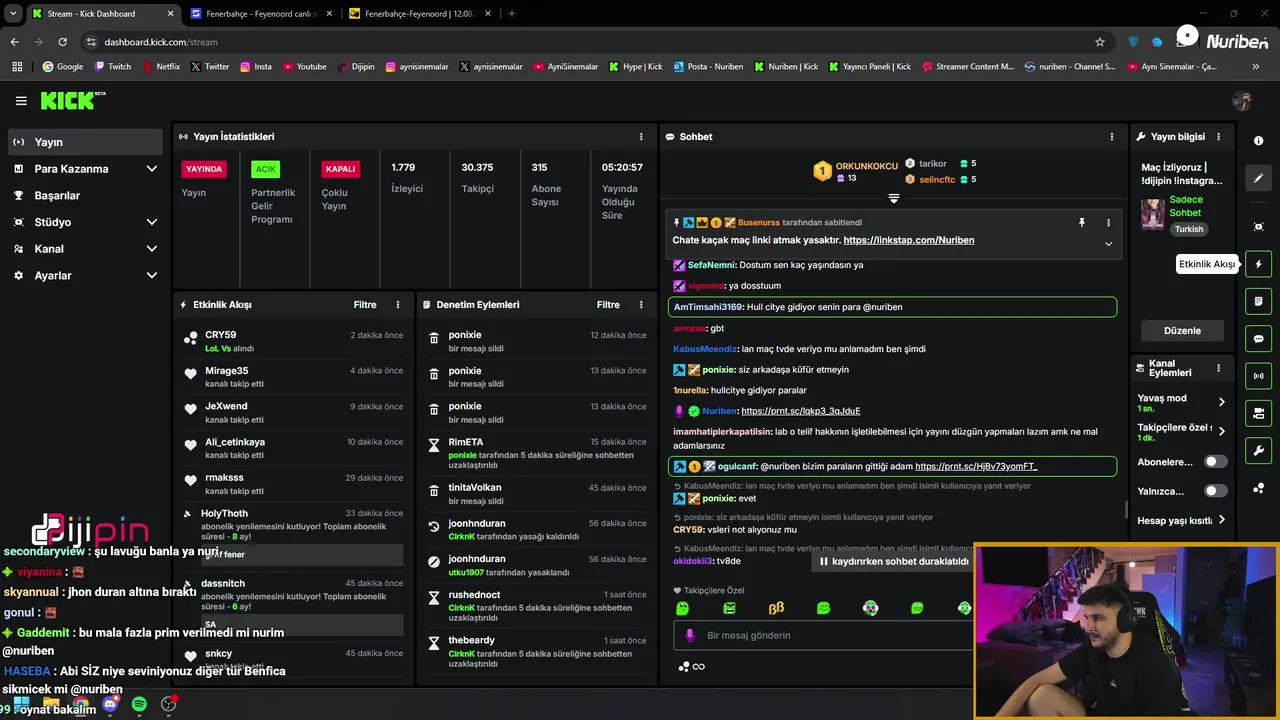The height and width of the screenshot is (720, 1280).
Task: Open the linkstap.com/Nuriben pinned link
Action: click(x=909, y=240)
